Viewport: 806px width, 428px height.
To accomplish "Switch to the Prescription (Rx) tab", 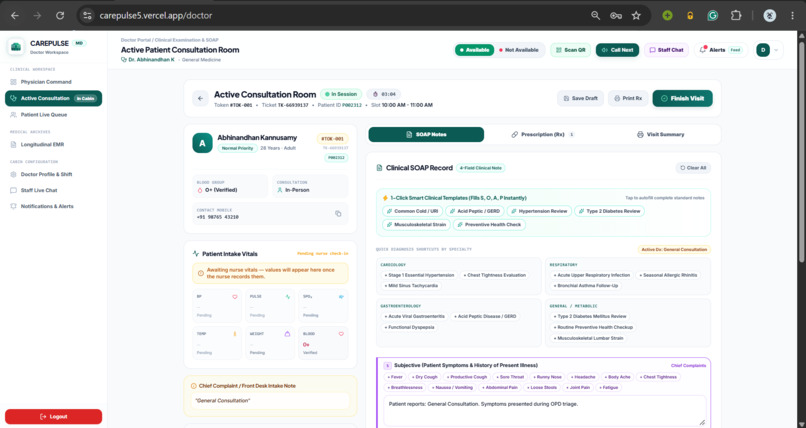I will point(542,135).
